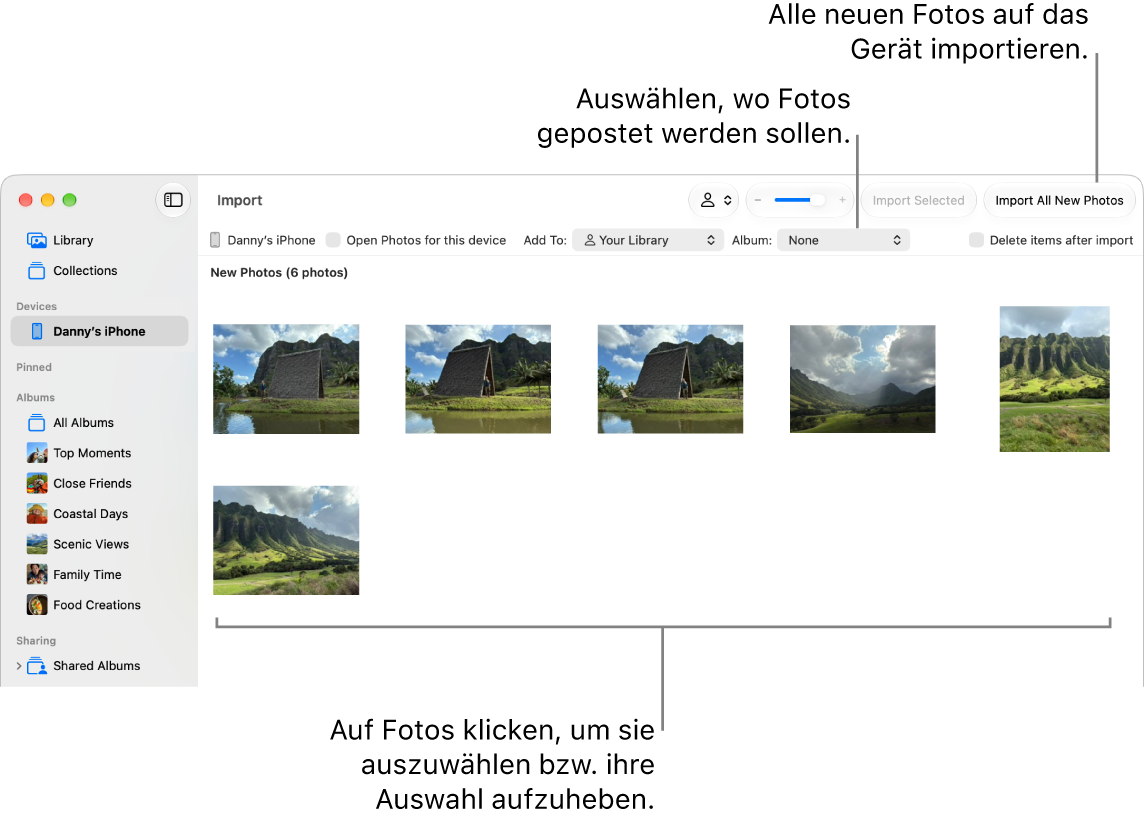The height and width of the screenshot is (819, 1144).
Task: Open the Scenic Views album label
Action: pyautogui.click(x=91, y=544)
